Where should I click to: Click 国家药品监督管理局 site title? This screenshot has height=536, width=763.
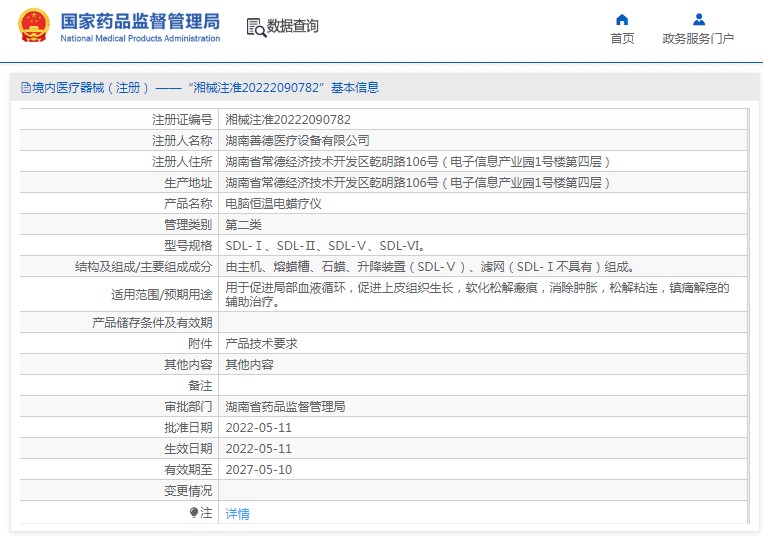[140, 21]
